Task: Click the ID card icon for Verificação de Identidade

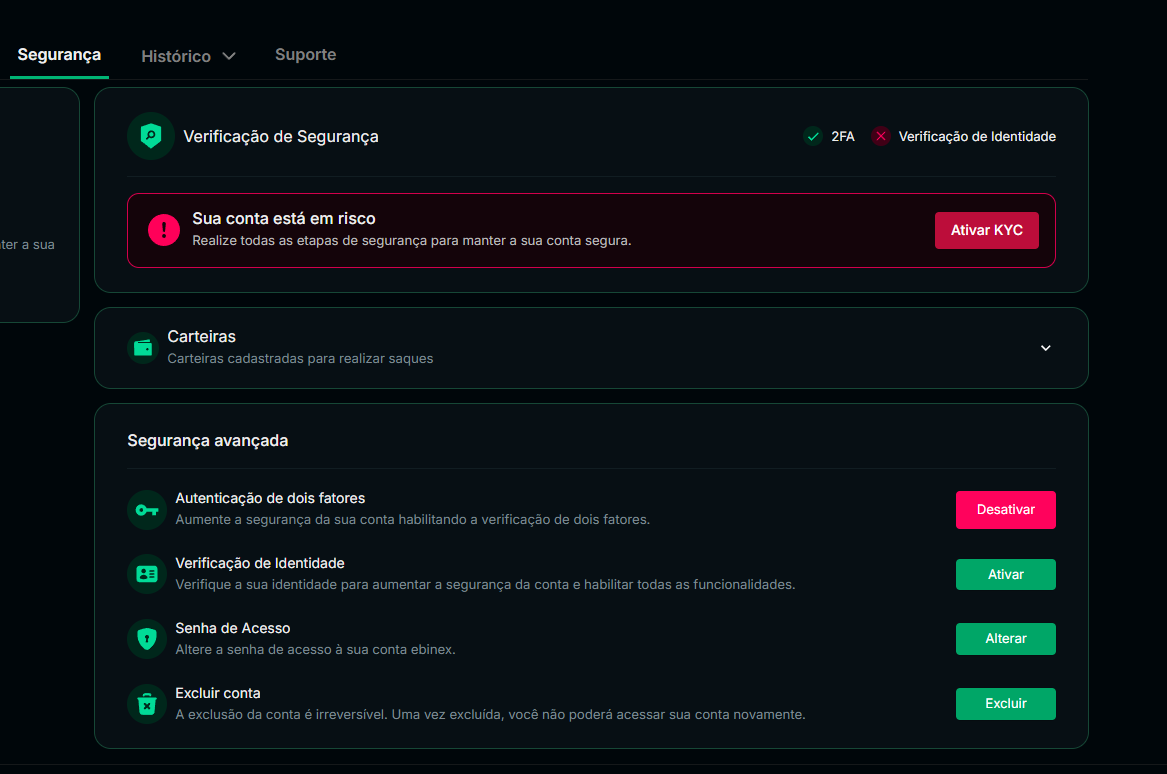Action: (x=147, y=574)
